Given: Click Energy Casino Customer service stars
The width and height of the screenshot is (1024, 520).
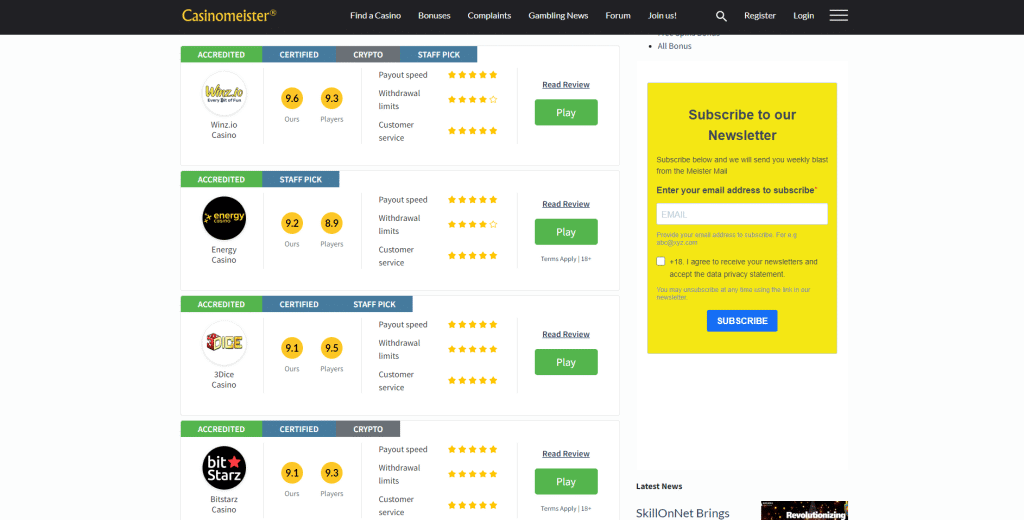Looking at the screenshot, I should click(x=472, y=255).
